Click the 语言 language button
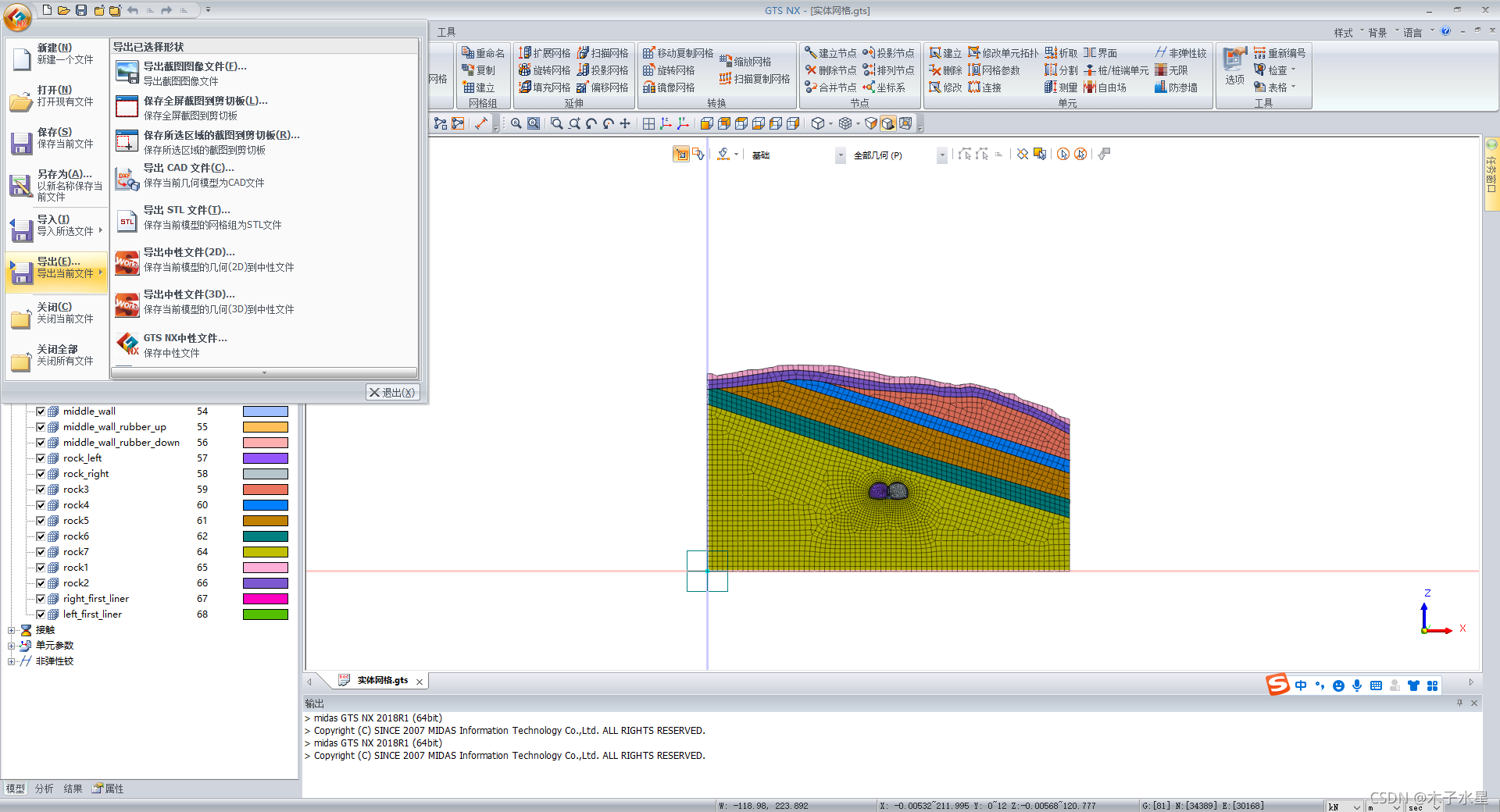The image size is (1500, 812). tap(1417, 32)
